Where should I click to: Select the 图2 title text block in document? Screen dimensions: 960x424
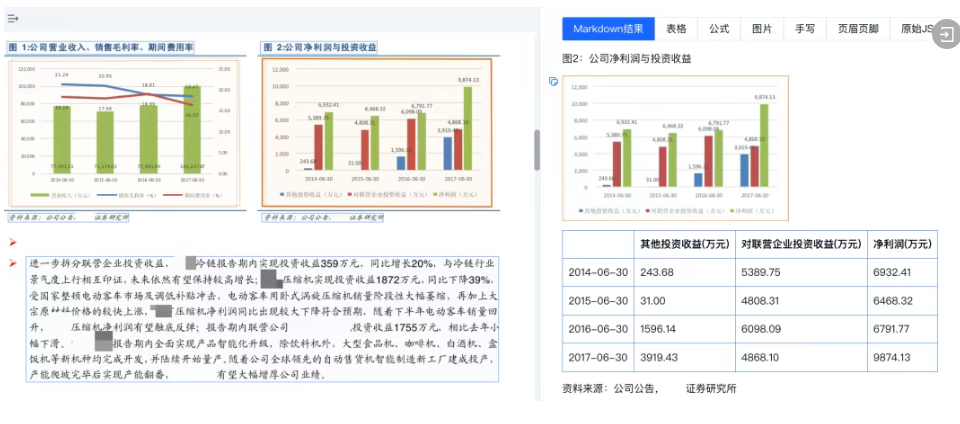(x=320, y=47)
